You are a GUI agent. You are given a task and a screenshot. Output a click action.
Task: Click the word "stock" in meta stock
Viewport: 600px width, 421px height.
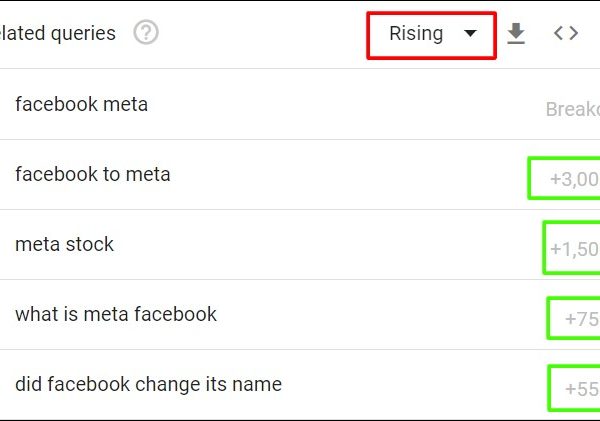pyautogui.click(x=90, y=244)
